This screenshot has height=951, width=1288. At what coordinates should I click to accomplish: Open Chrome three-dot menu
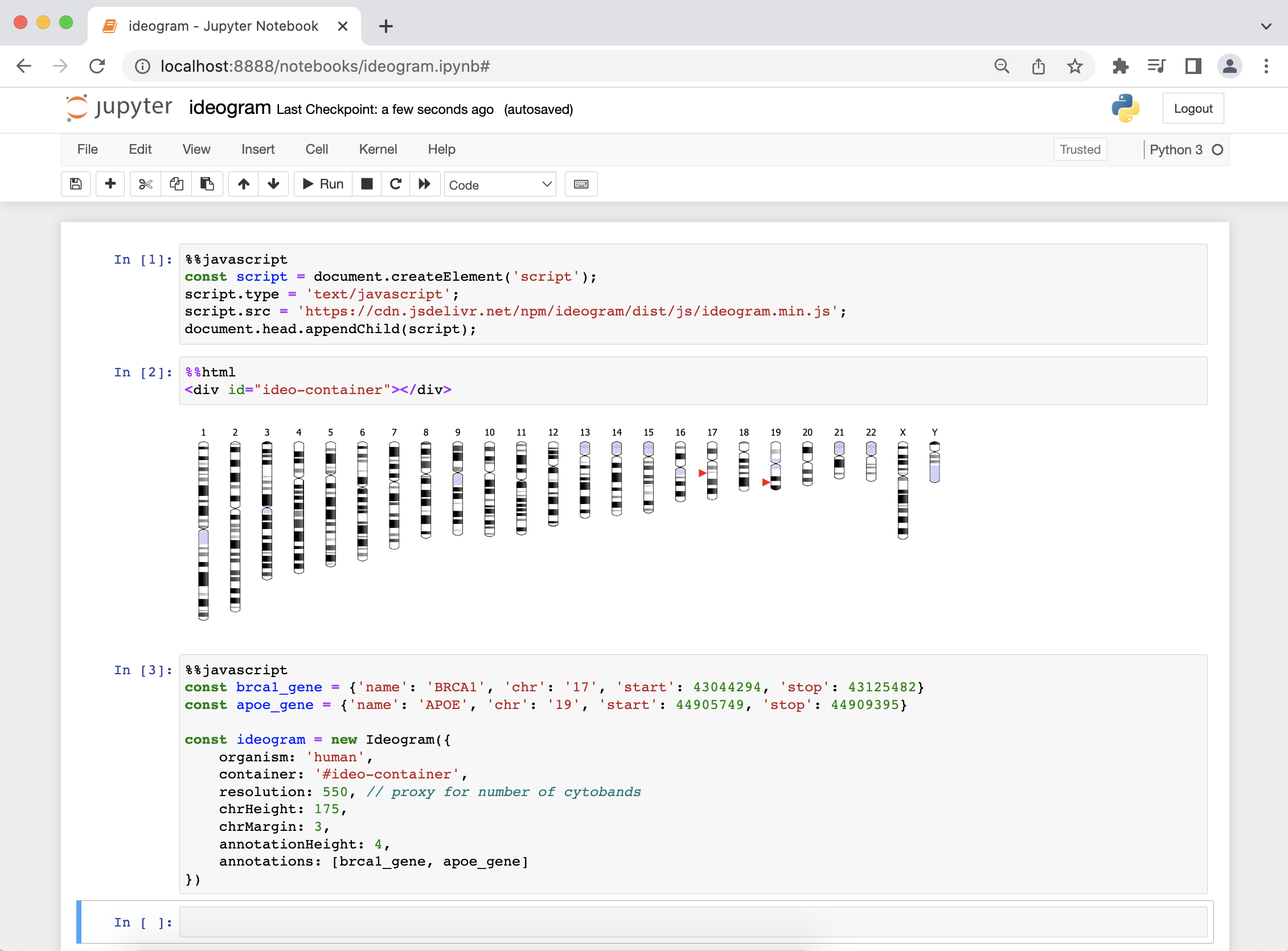tap(1266, 66)
